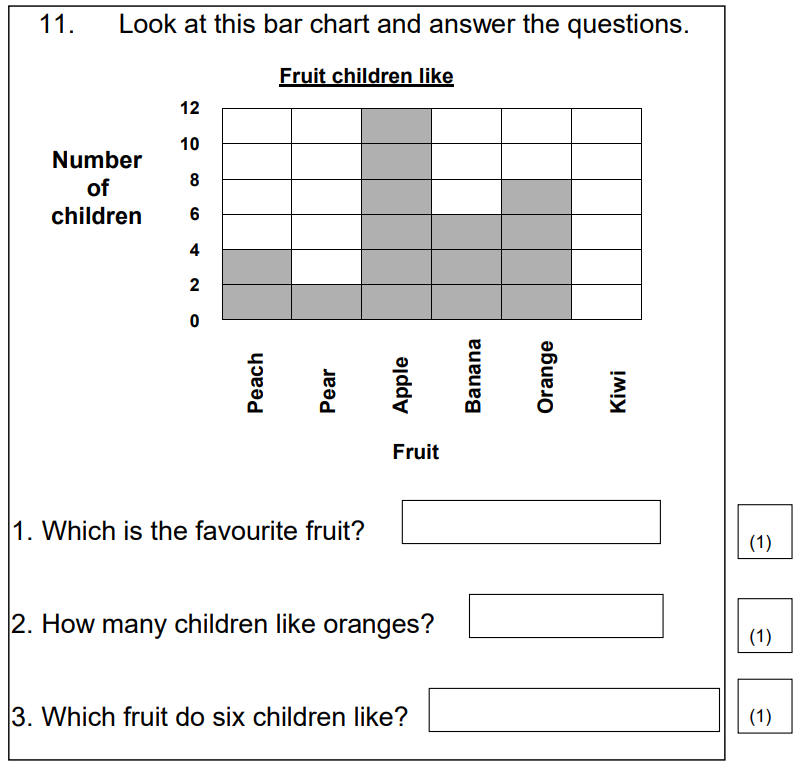Click the grey Pear bar
This screenshot has height=768, width=797.
(327, 301)
